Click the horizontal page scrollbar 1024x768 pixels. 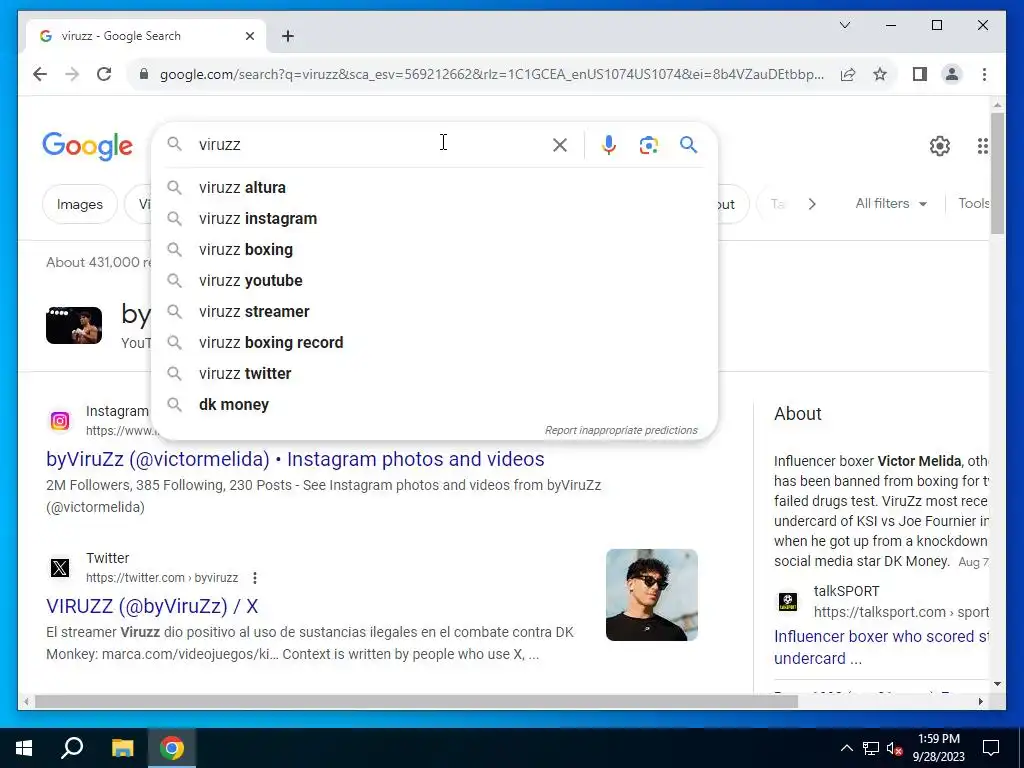pos(416,701)
